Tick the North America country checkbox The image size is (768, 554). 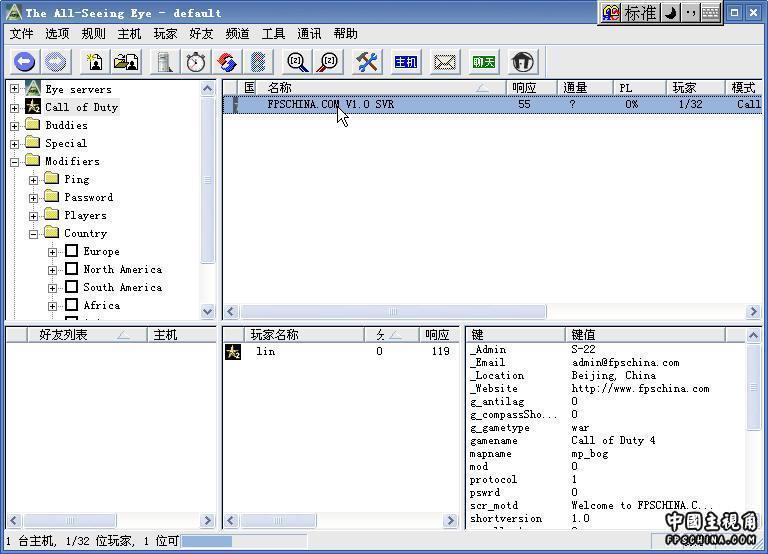pyautogui.click(x=72, y=269)
